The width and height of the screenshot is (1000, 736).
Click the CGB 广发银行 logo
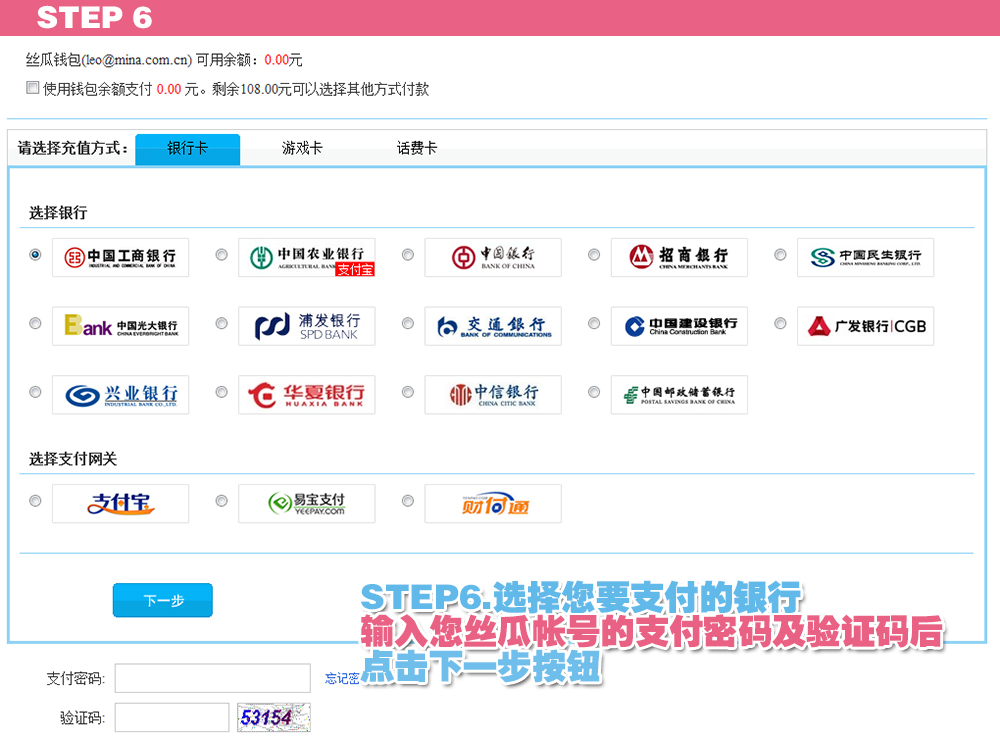point(865,326)
